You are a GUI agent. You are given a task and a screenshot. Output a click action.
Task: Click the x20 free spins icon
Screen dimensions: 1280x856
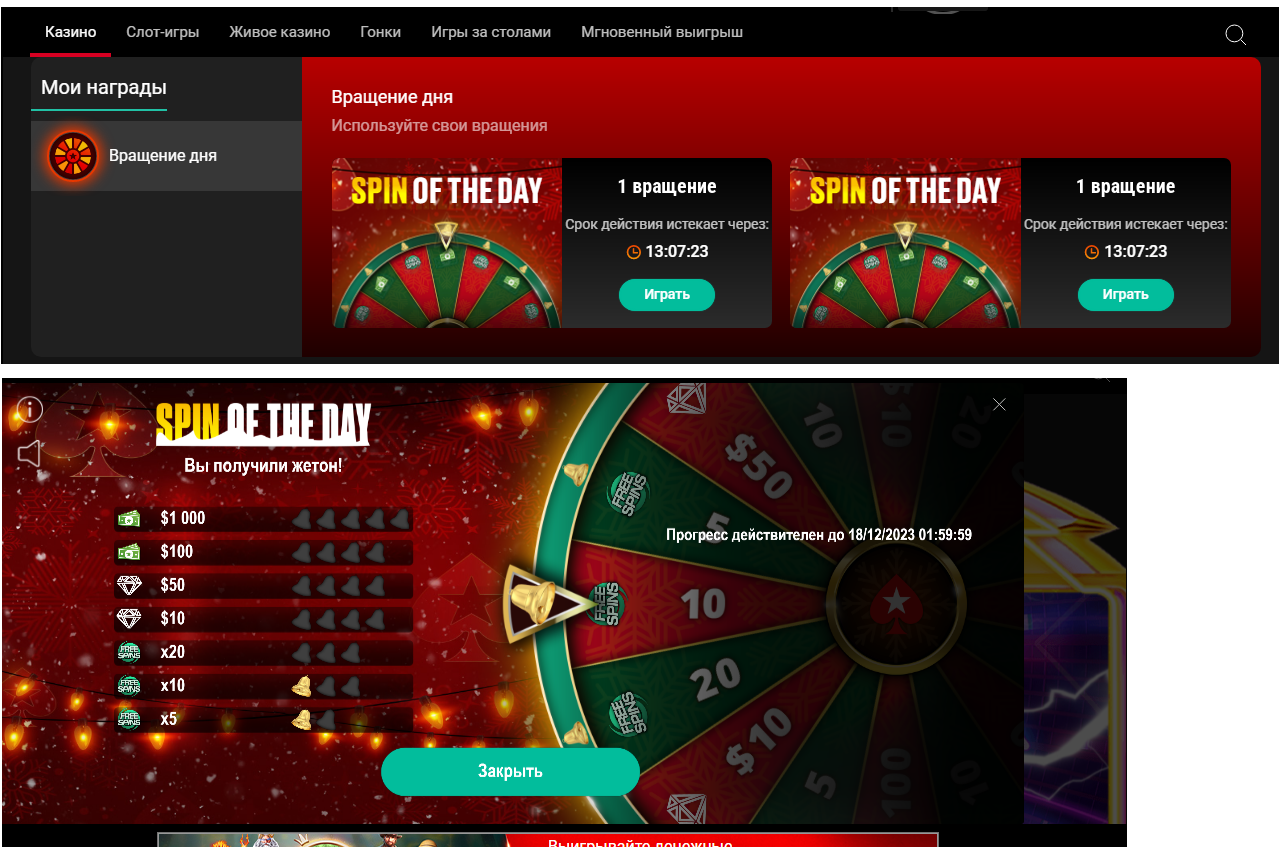coord(129,652)
